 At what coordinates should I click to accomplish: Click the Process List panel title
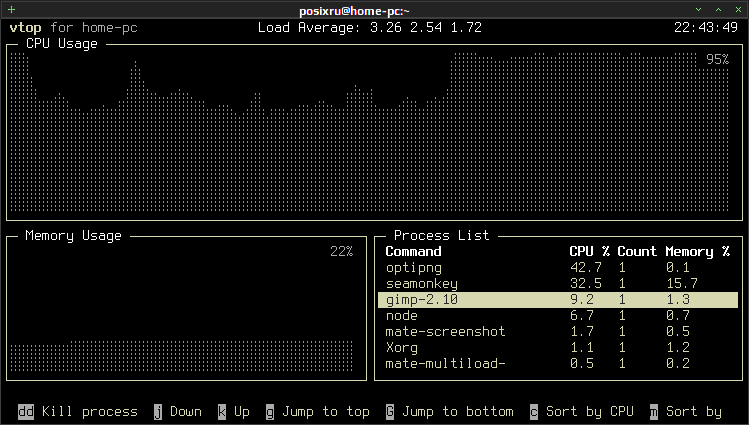(441, 235)
